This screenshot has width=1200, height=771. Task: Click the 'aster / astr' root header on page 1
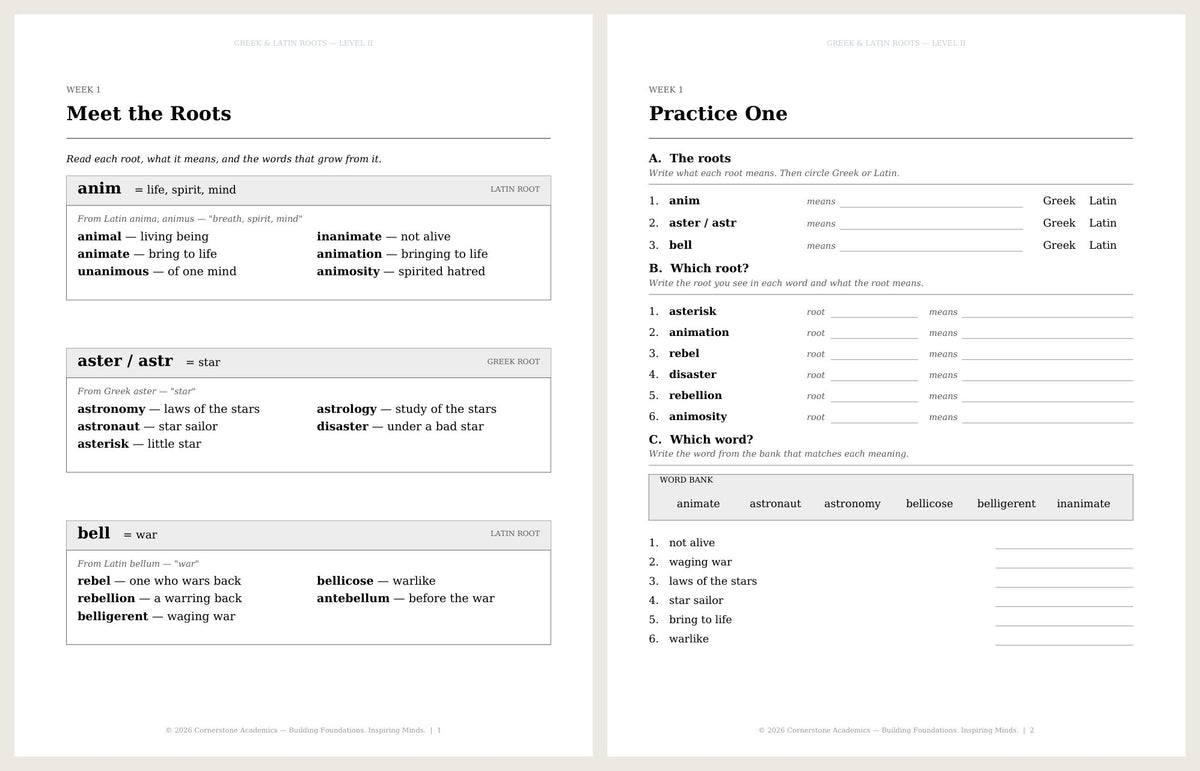308,362
